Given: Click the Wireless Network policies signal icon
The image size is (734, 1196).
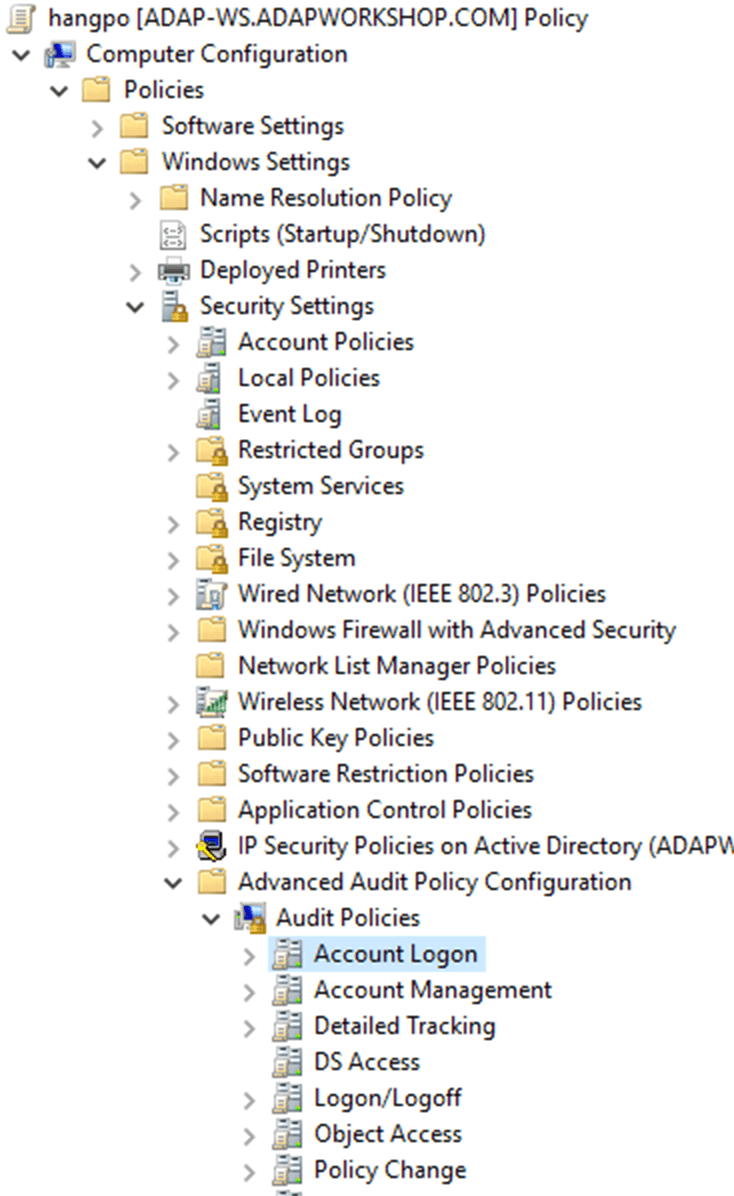Looking at the screenshot, I should click(x=211, y=702).
